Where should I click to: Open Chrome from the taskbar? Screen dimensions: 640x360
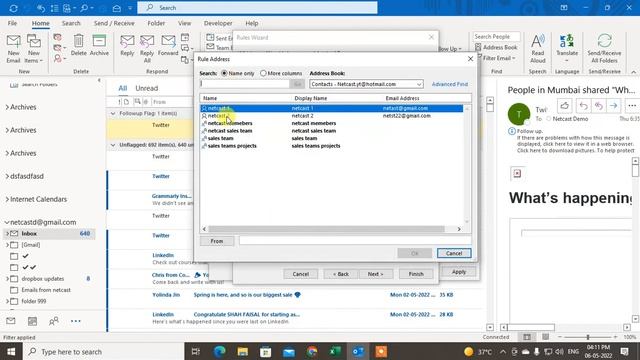(x=312, y=351)
